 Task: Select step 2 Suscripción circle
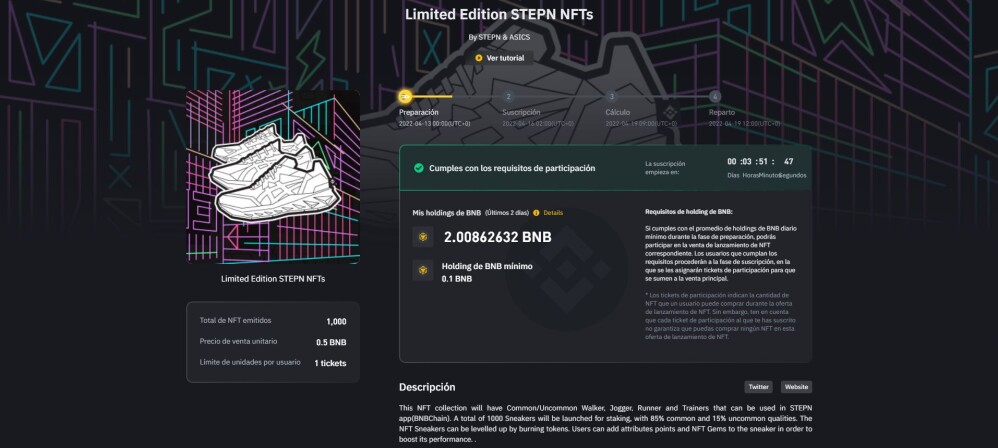[508, 97]
